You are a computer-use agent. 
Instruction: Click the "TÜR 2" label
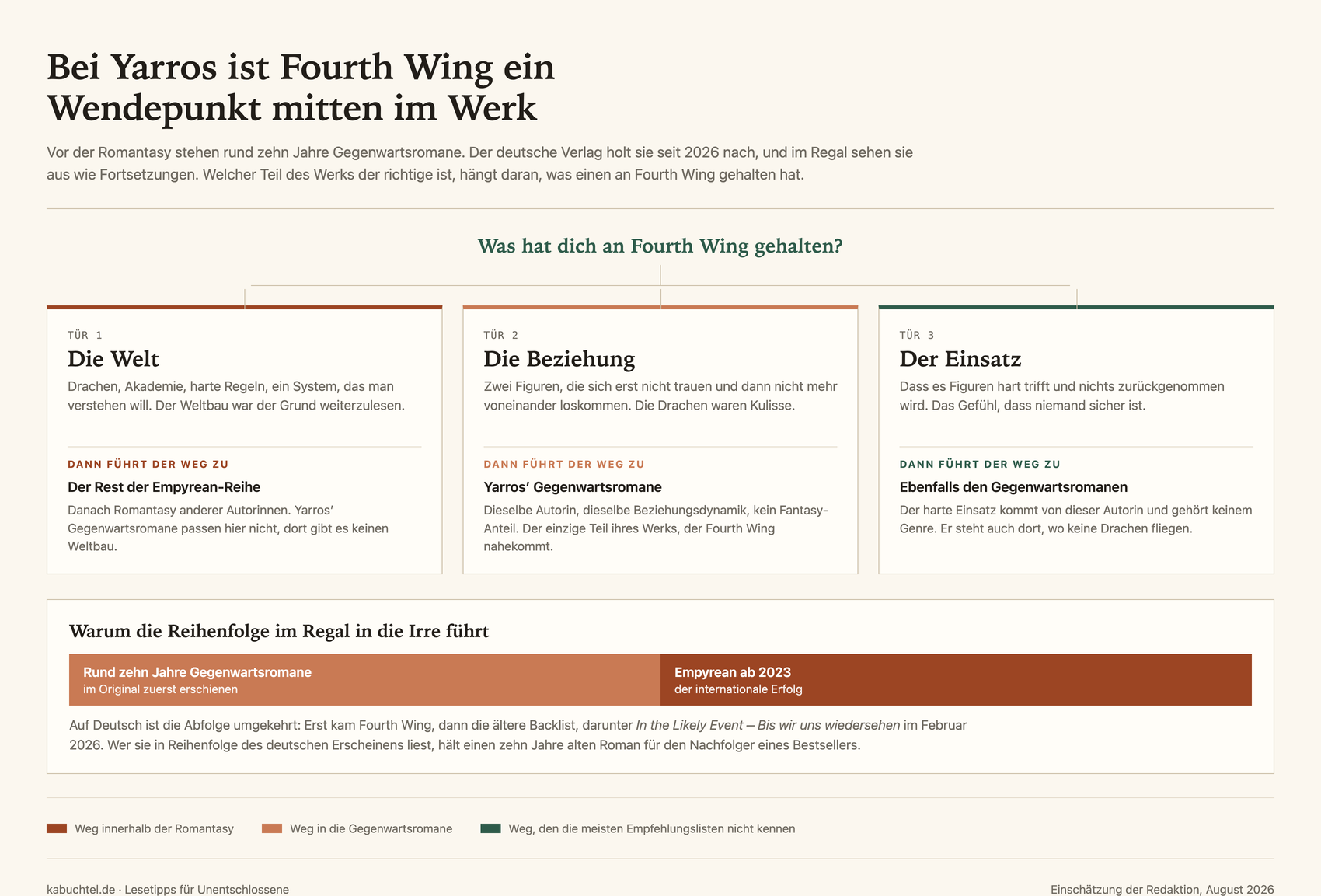[x=500, y=335]
